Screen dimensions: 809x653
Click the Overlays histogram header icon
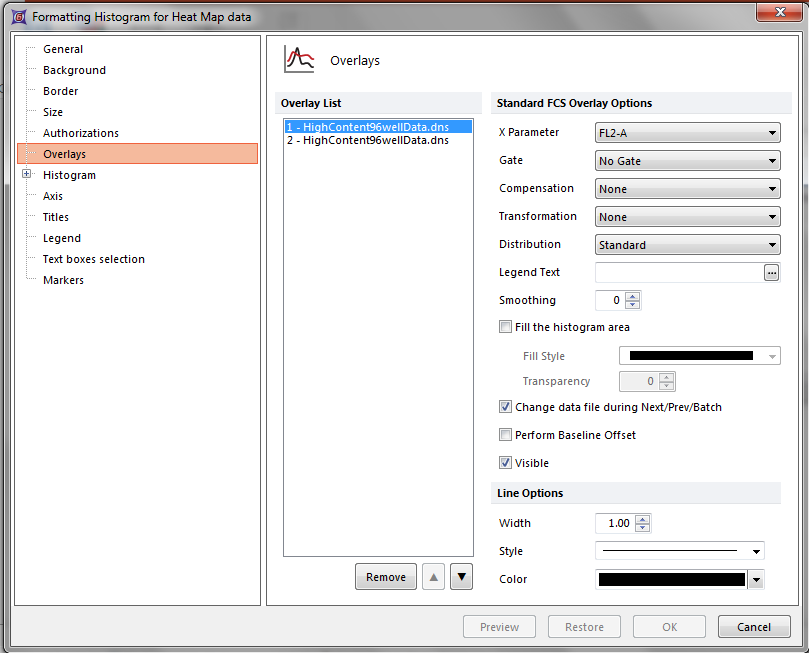(x=299, y=60)
